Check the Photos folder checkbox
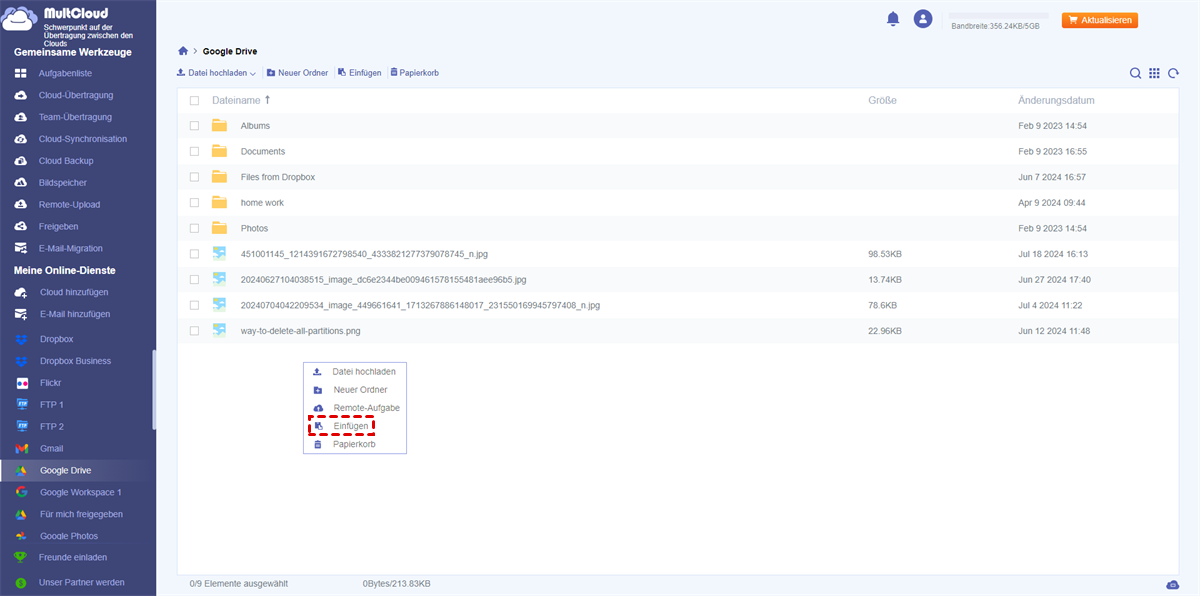 click(194, 228)
